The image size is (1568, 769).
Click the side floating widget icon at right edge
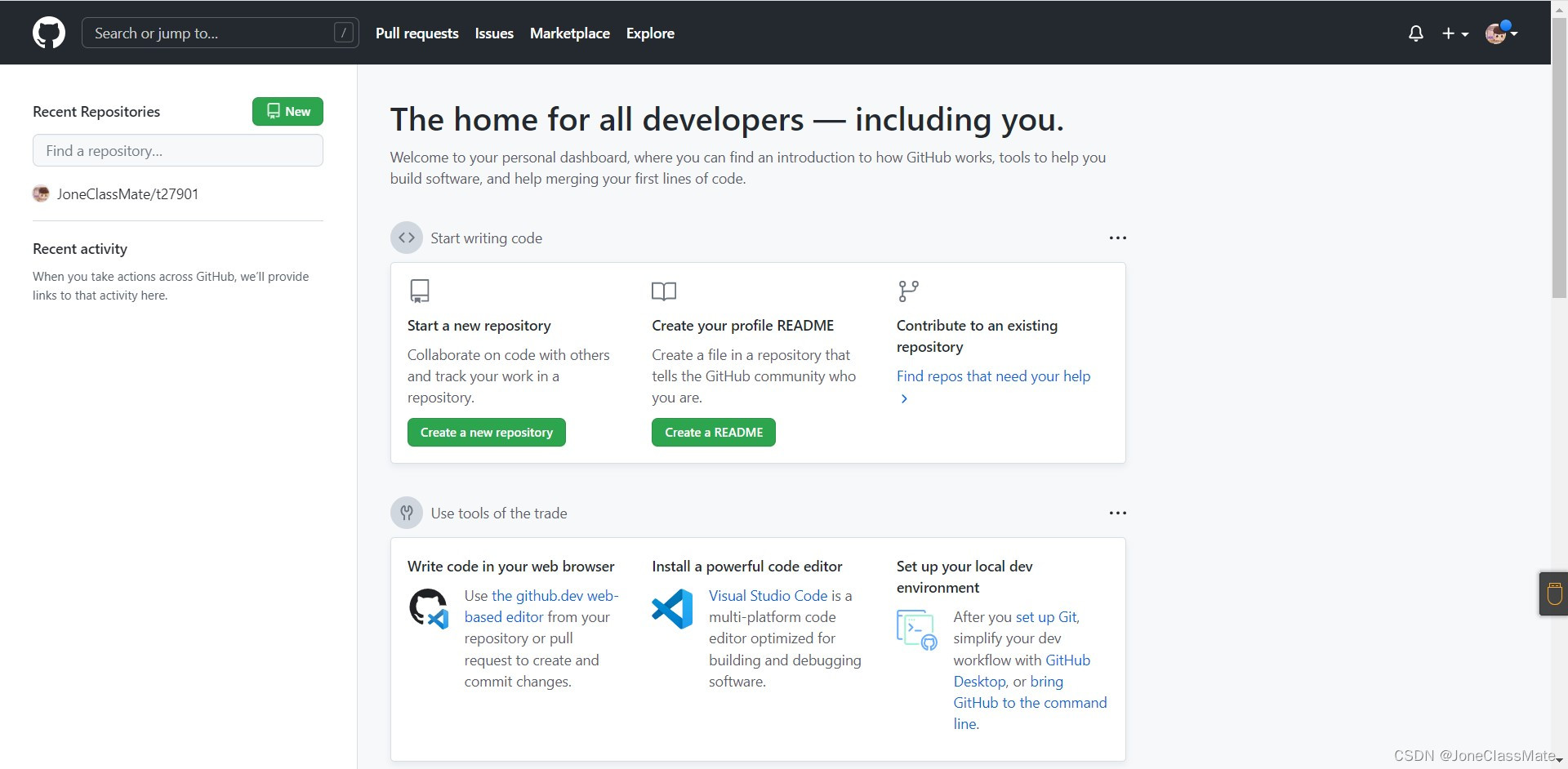click(x=1554, y=593)
